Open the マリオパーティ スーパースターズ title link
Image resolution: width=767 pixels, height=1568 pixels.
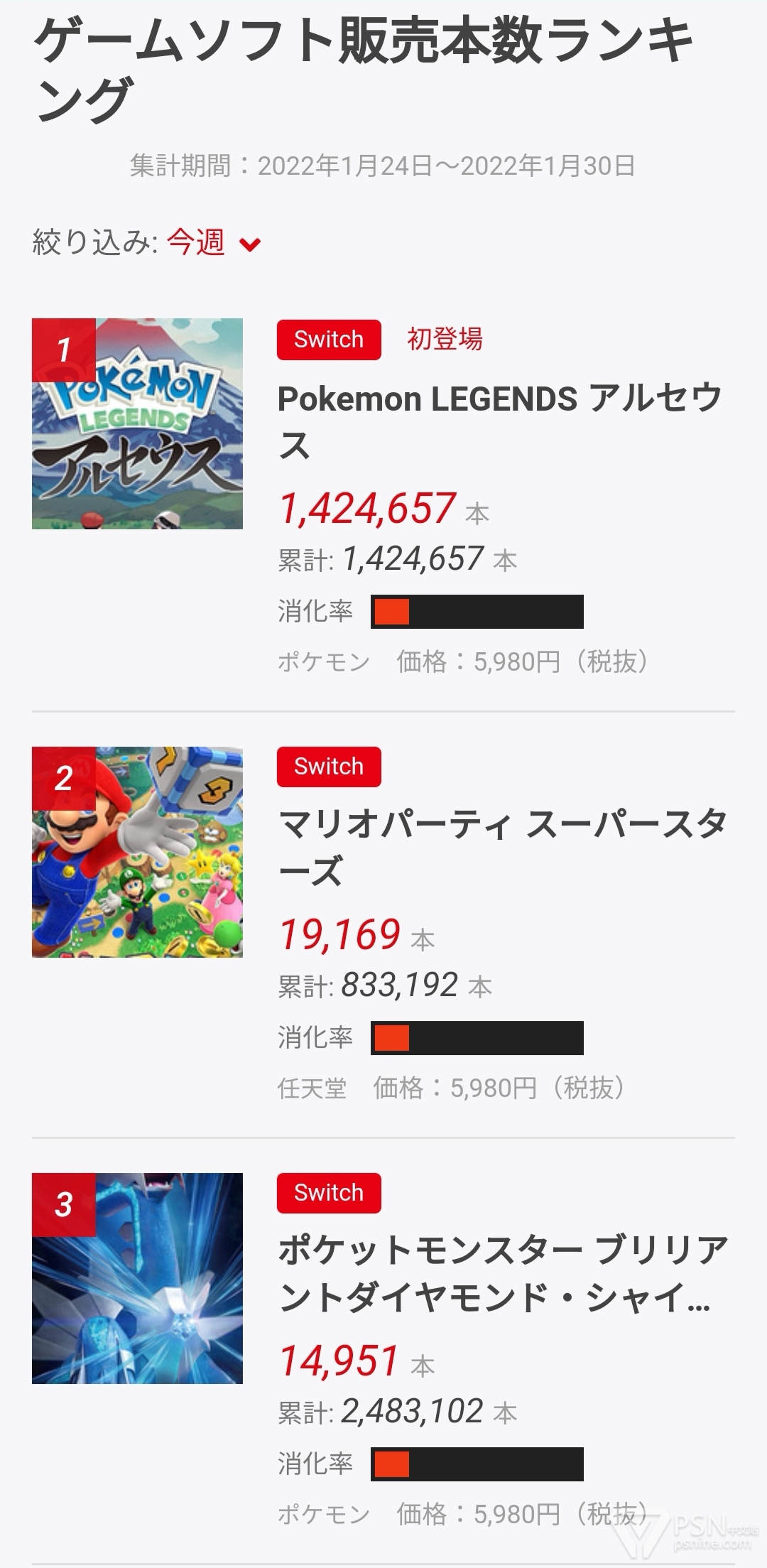(x=501, y=847)
